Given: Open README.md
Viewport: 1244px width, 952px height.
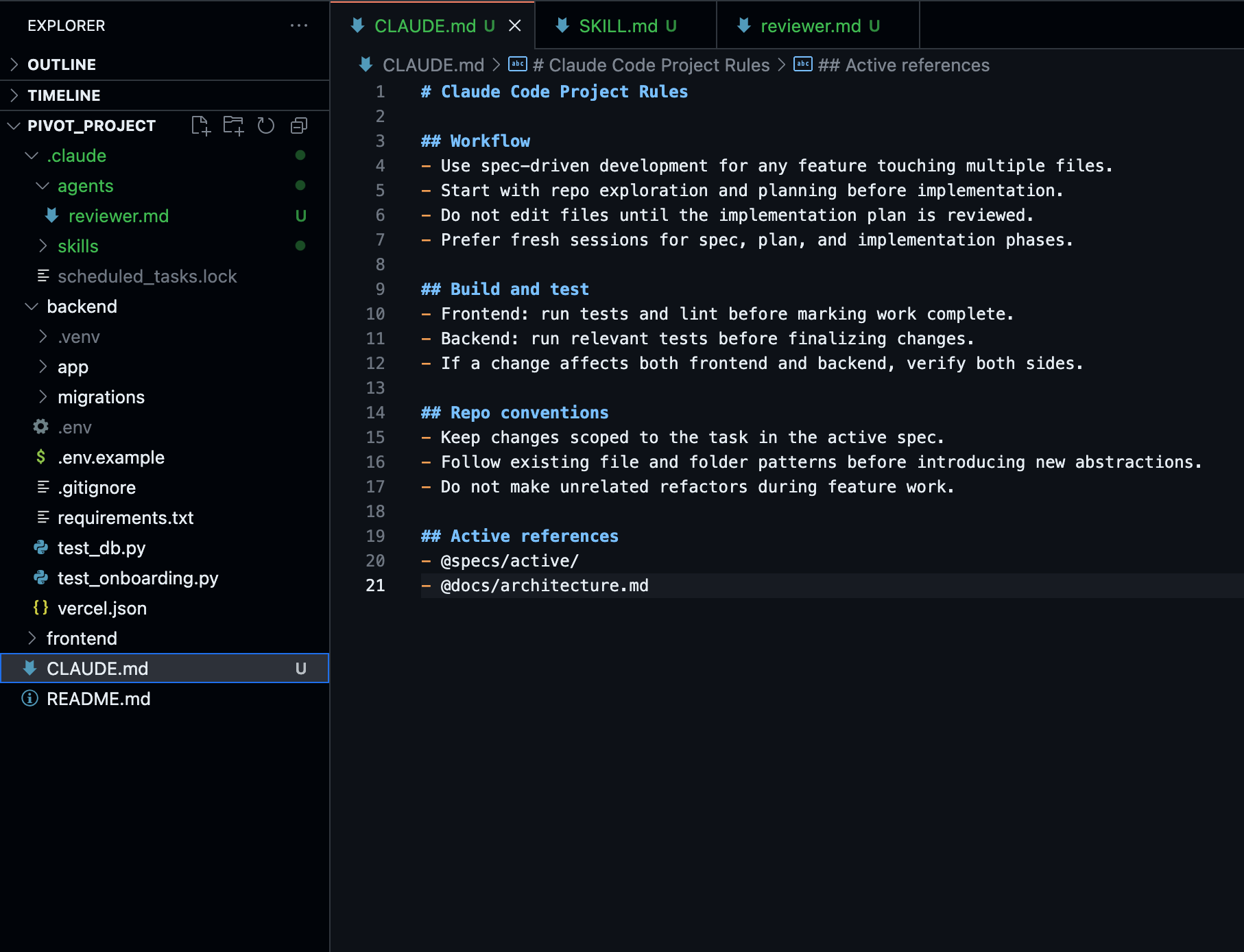Looking at the screenshot, I should click(x=165, y=699).
